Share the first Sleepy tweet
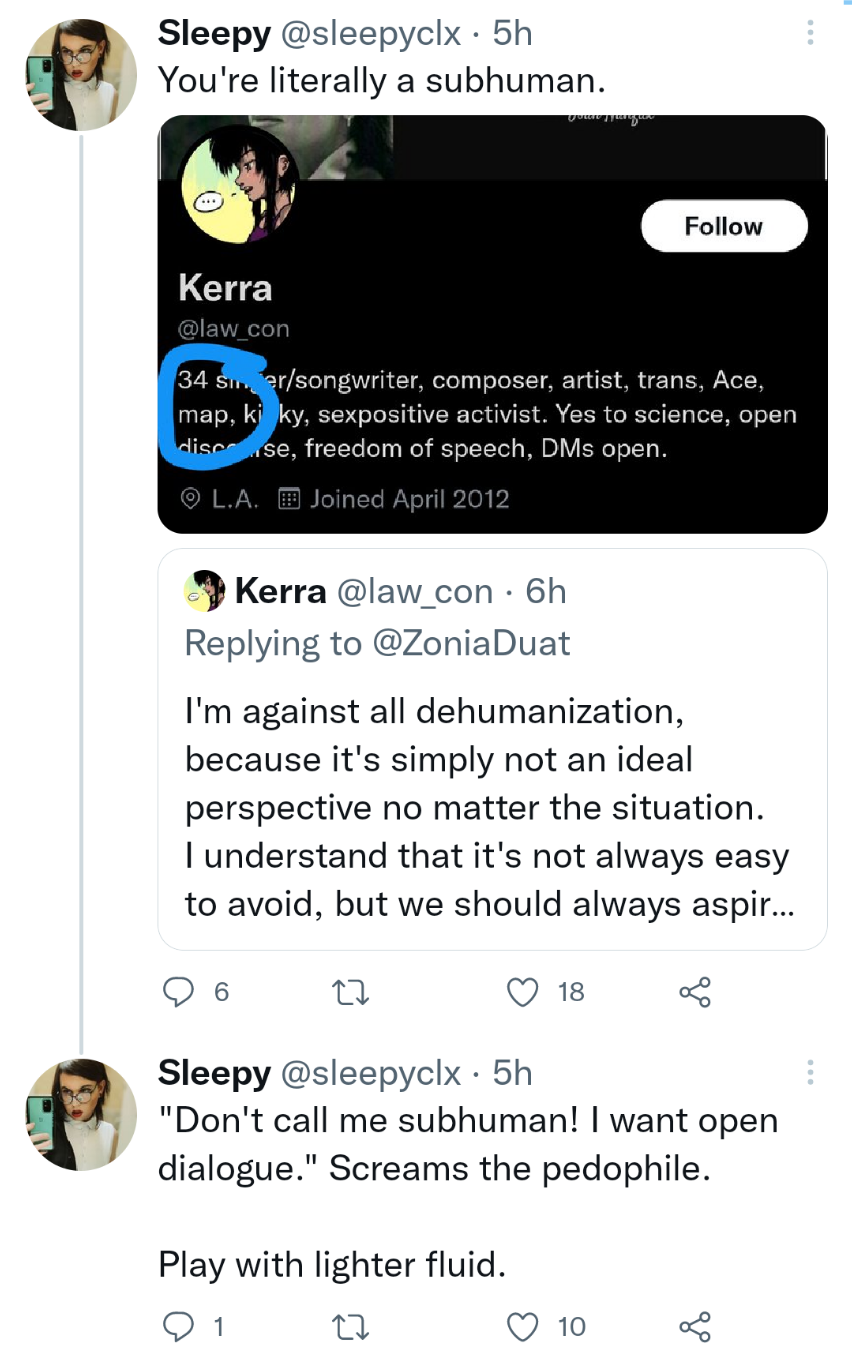 point(694,991)
